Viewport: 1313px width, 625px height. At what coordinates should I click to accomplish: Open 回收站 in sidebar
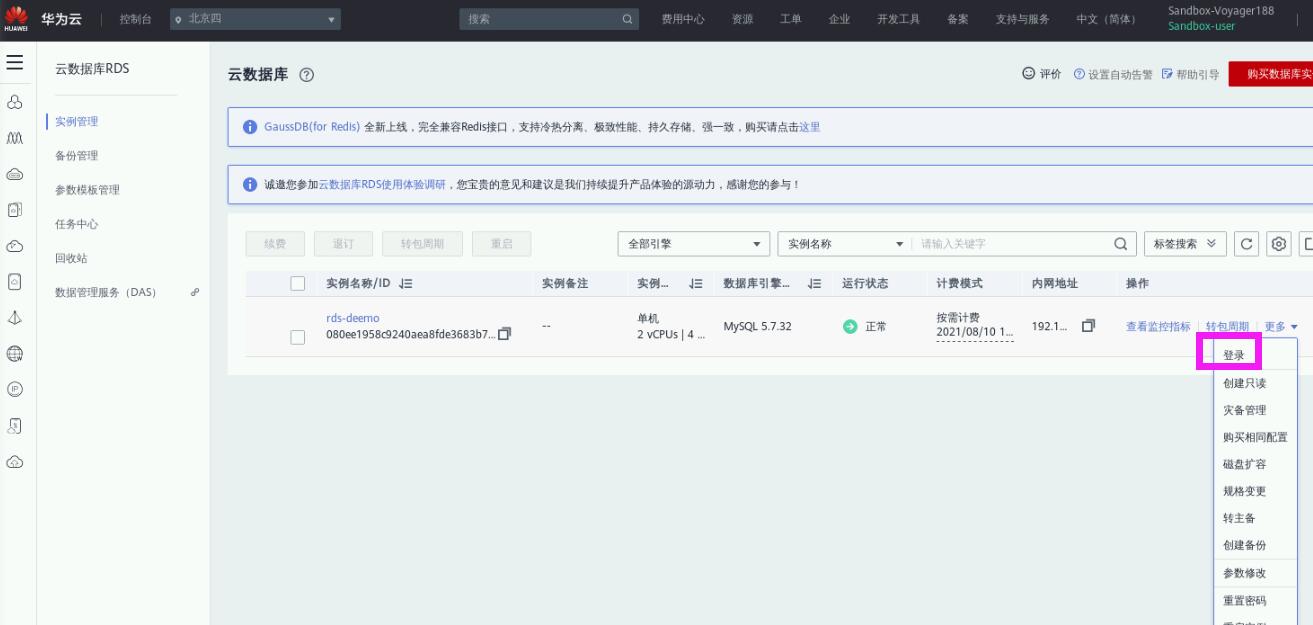pyautogui.click(x=71, y=258)
